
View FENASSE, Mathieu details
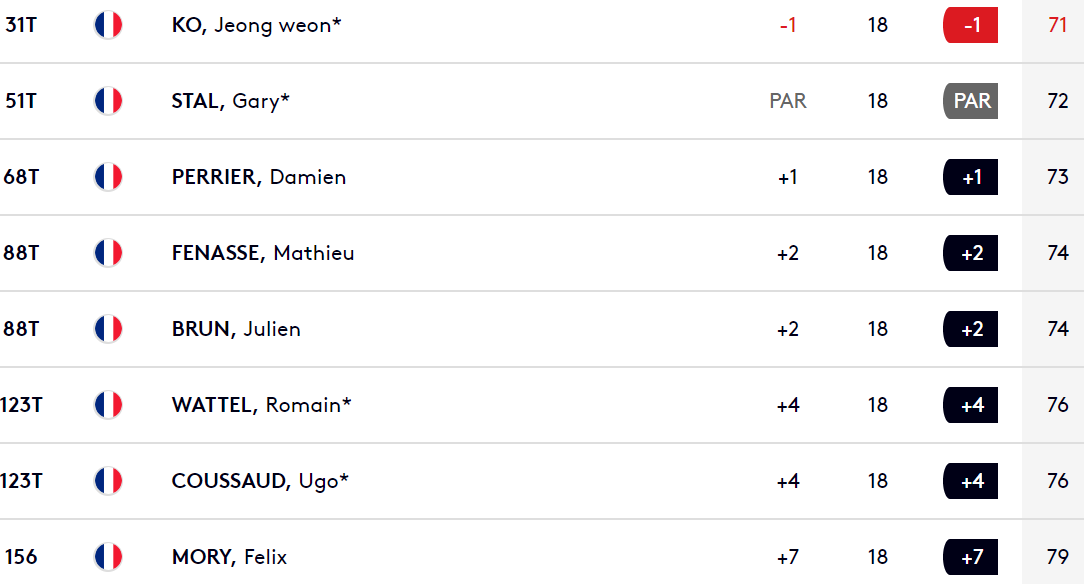tap(263, 253)
